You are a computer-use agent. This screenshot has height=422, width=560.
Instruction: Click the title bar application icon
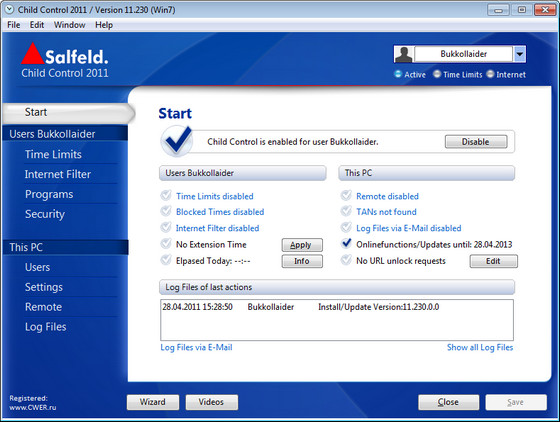pos(9,9)
